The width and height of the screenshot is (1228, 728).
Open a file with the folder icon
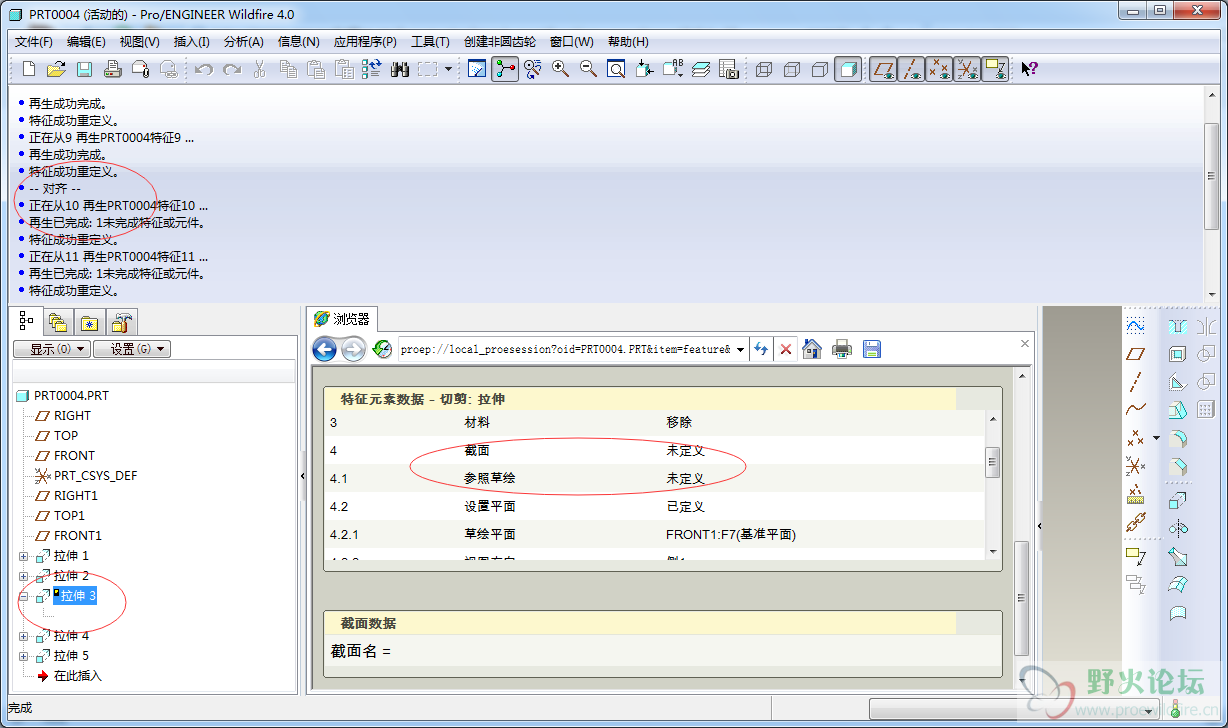[x=56, y=69]
